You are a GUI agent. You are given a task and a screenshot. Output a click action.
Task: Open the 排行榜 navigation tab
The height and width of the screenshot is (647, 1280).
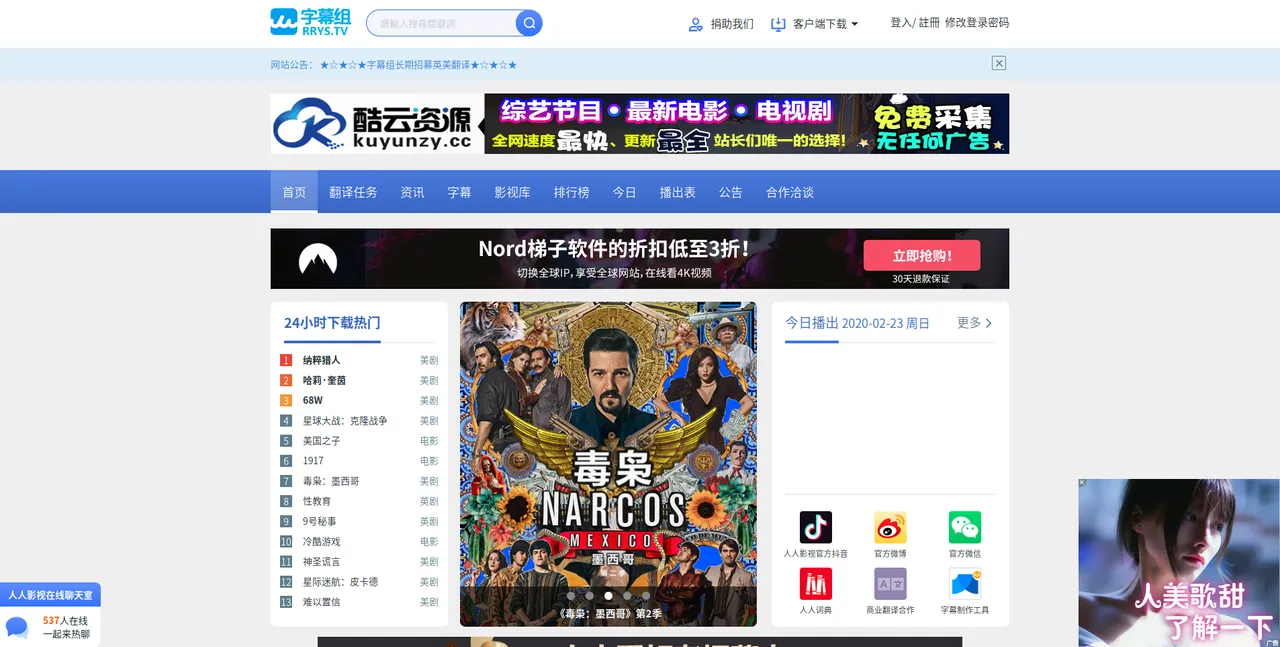(572, 192)
